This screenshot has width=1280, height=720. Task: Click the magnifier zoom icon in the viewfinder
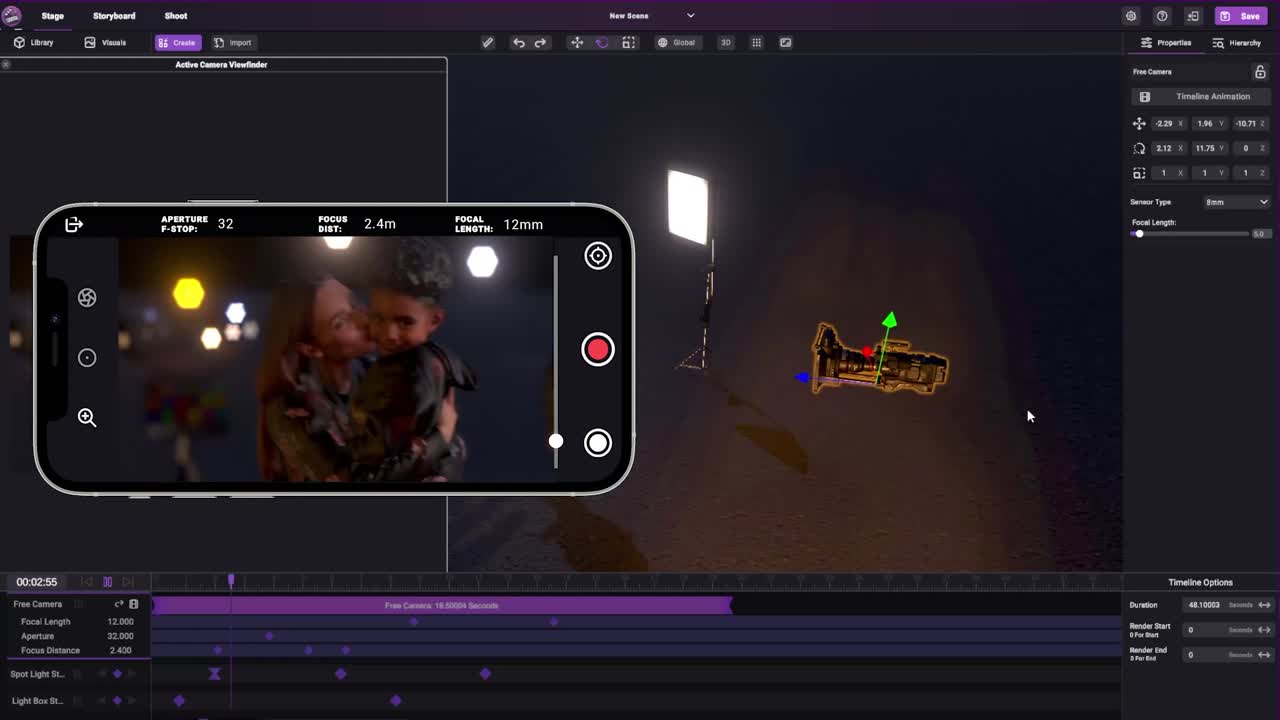(87, 418)
